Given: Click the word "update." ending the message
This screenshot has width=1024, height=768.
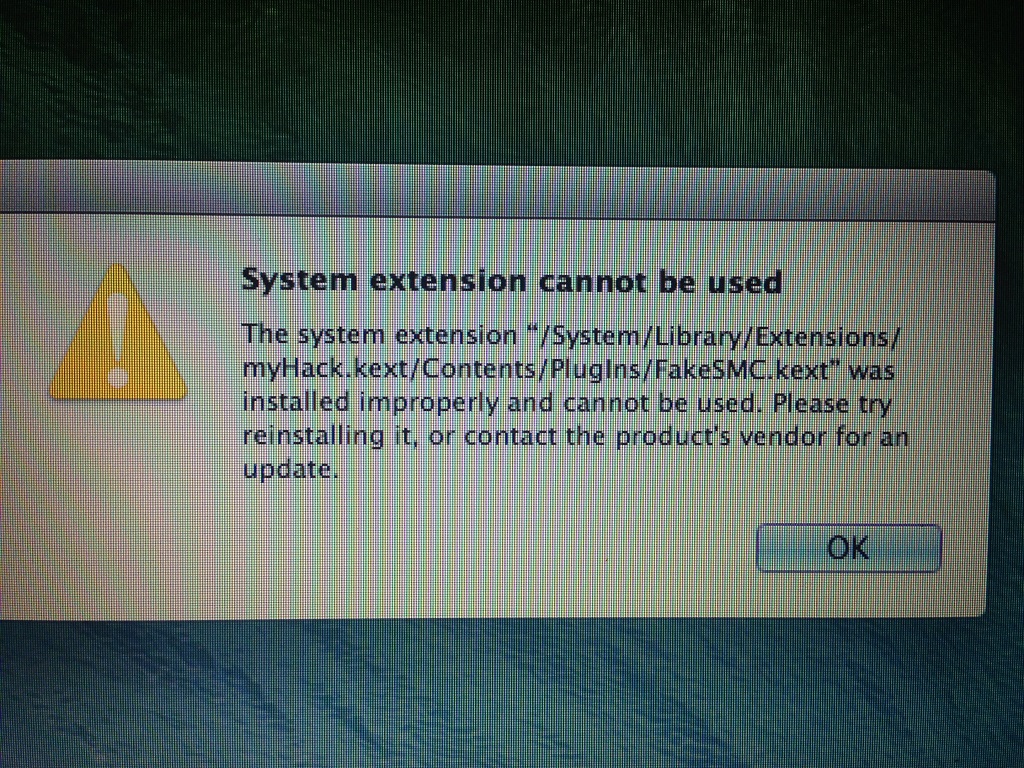Looking at the screenshot, I should (291, 470).
